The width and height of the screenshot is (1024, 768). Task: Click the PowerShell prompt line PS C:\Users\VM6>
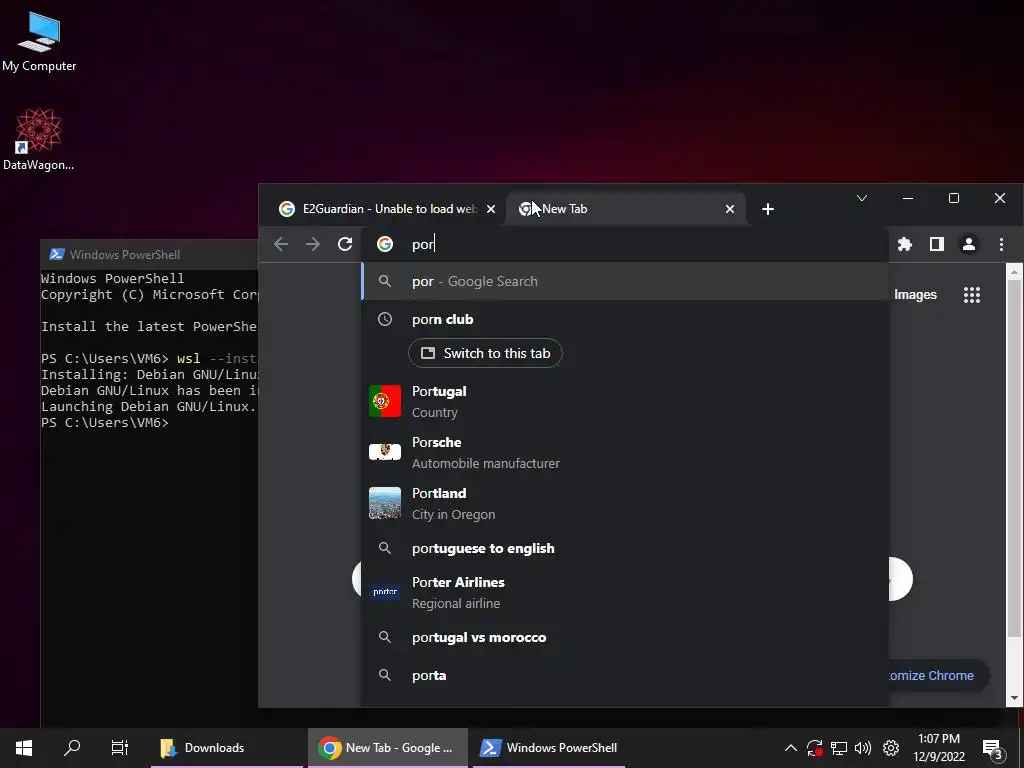click(105, 423)
